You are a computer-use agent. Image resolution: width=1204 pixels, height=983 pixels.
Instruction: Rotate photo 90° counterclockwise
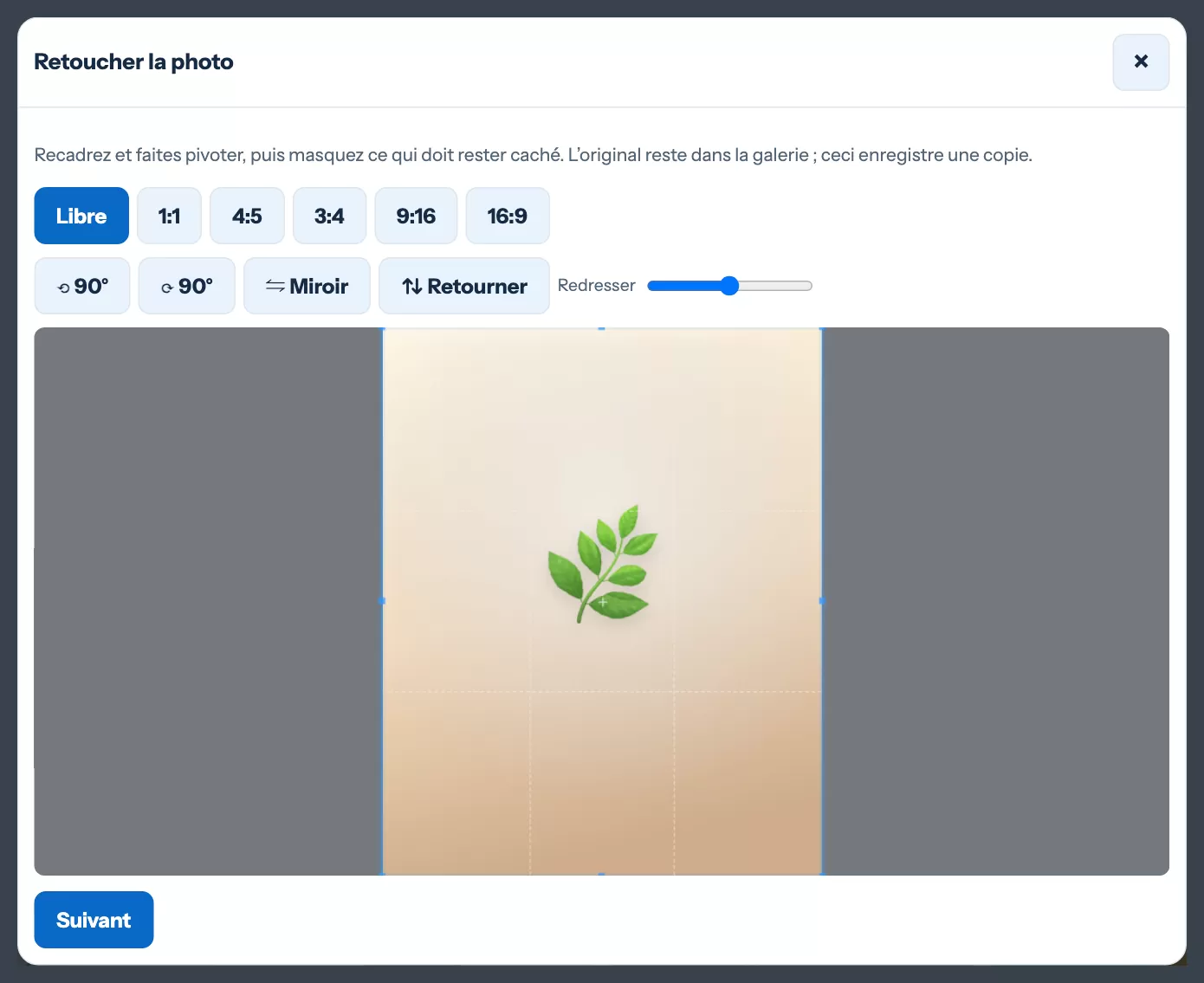tap(82, 286)
